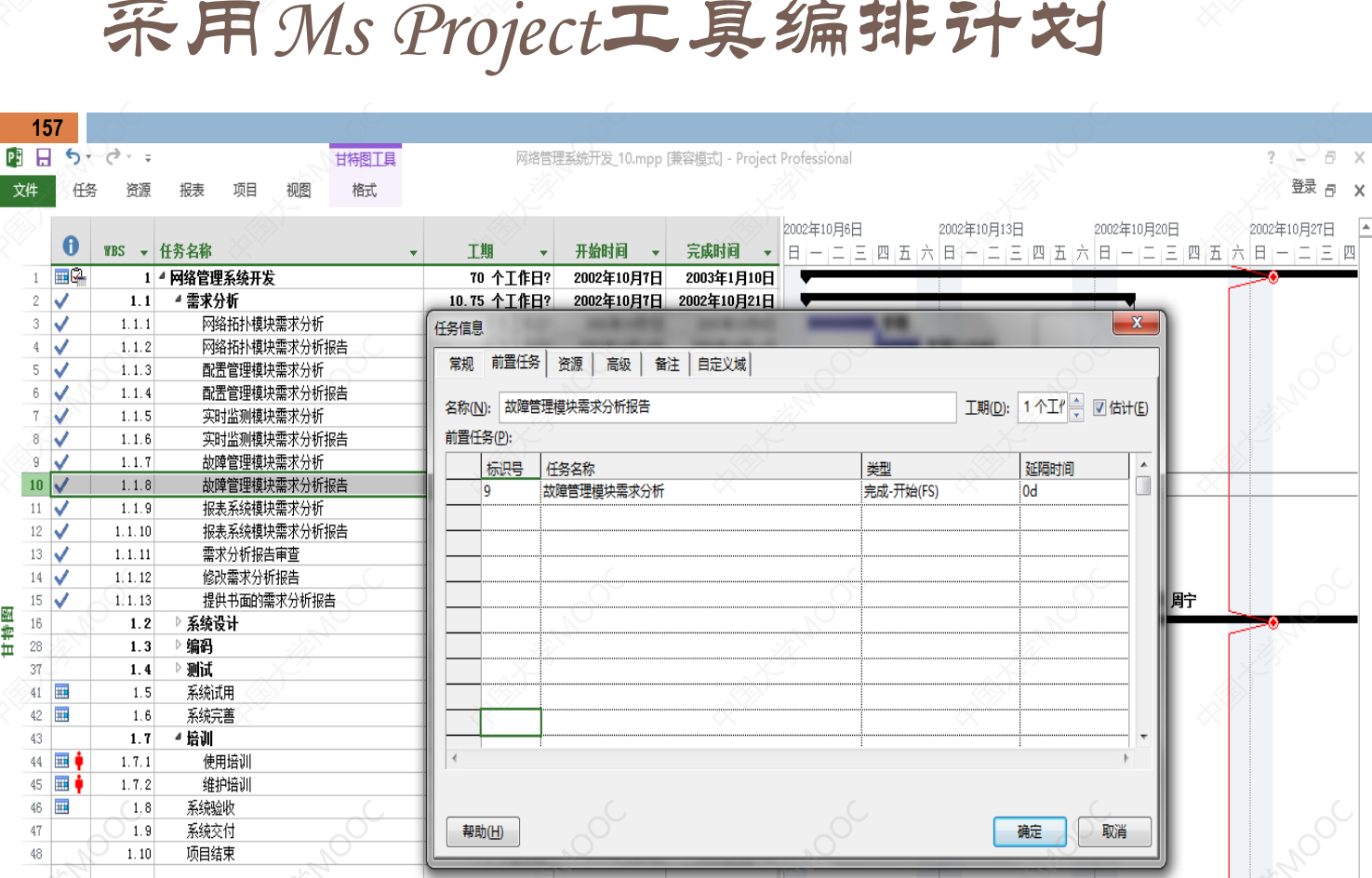Viewport: 1372px width, 878px height.
Task: Click the constraint calendar icon for 系统试用
Action: 61,691
